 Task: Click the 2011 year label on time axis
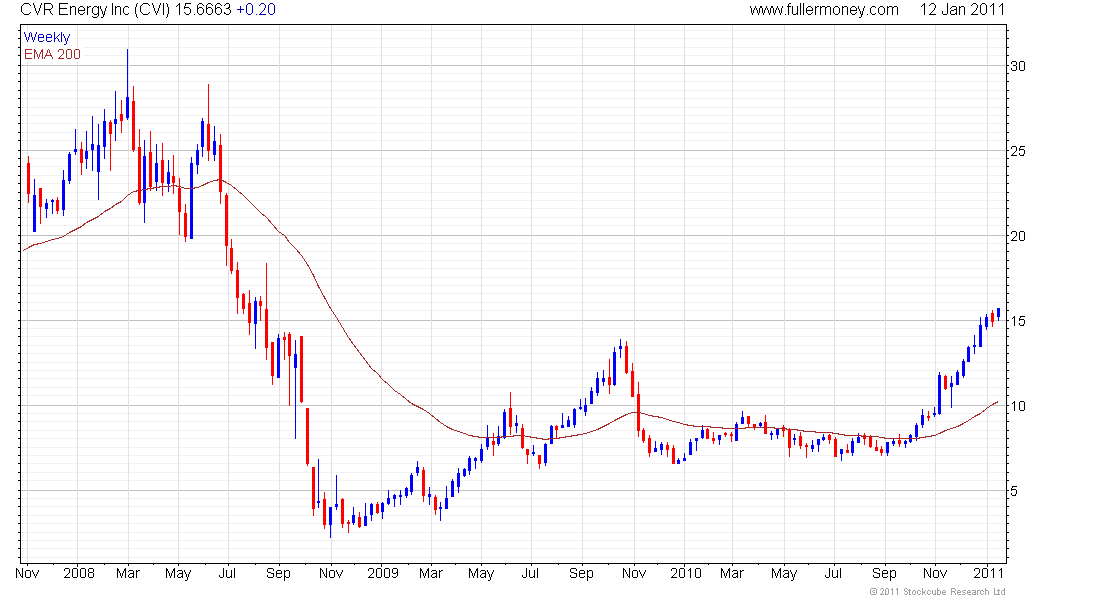(x=988, y=573)
